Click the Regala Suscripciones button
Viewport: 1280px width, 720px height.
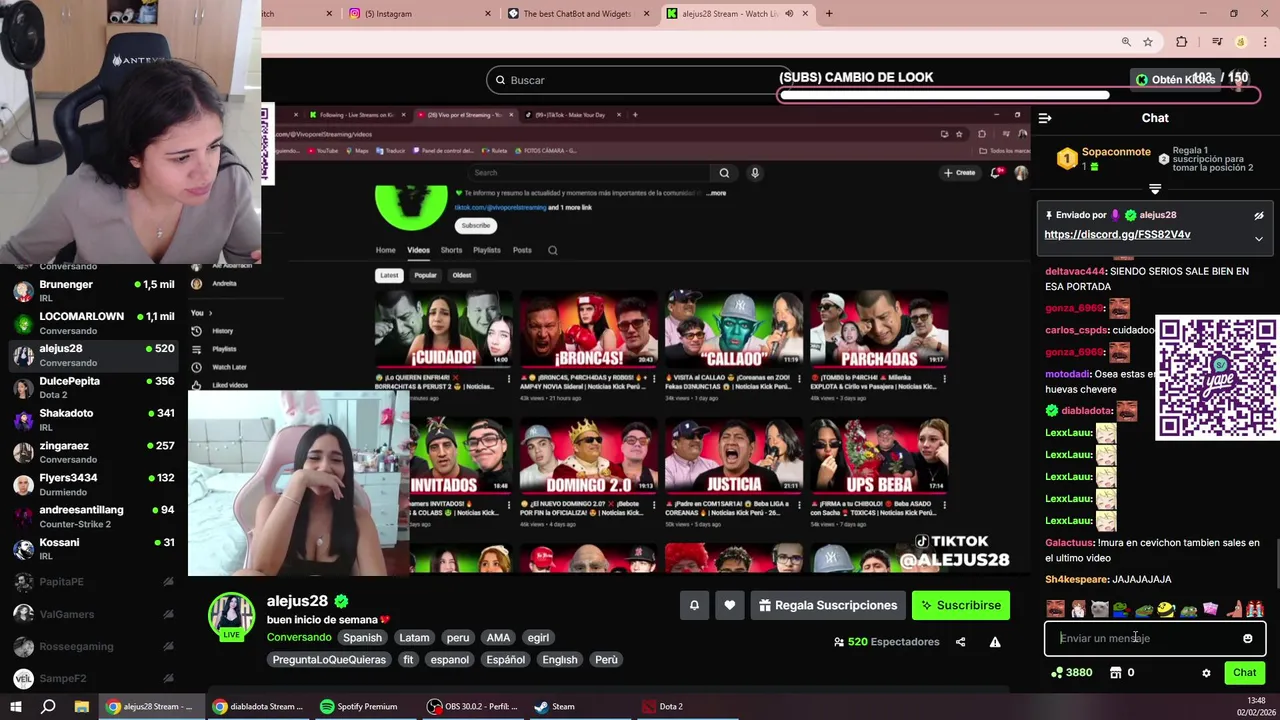tap(828, 605)
